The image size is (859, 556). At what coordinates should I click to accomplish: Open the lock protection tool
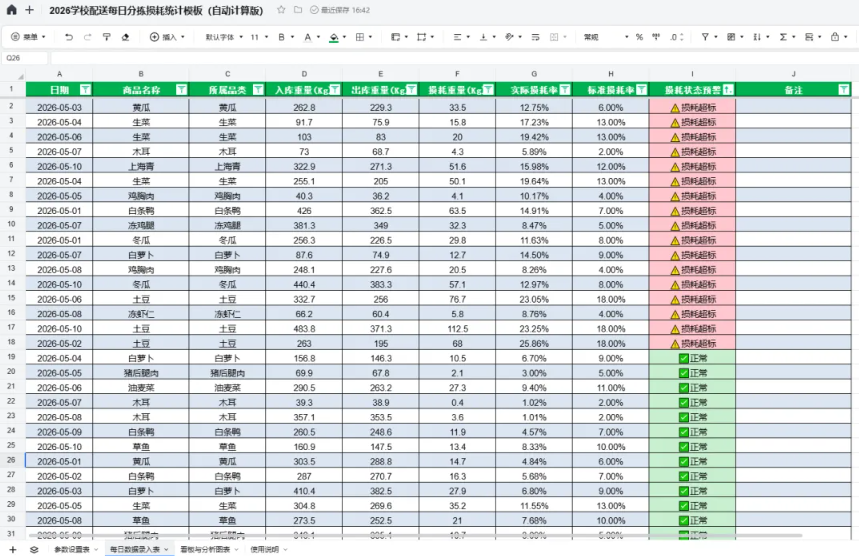[835, 37]
